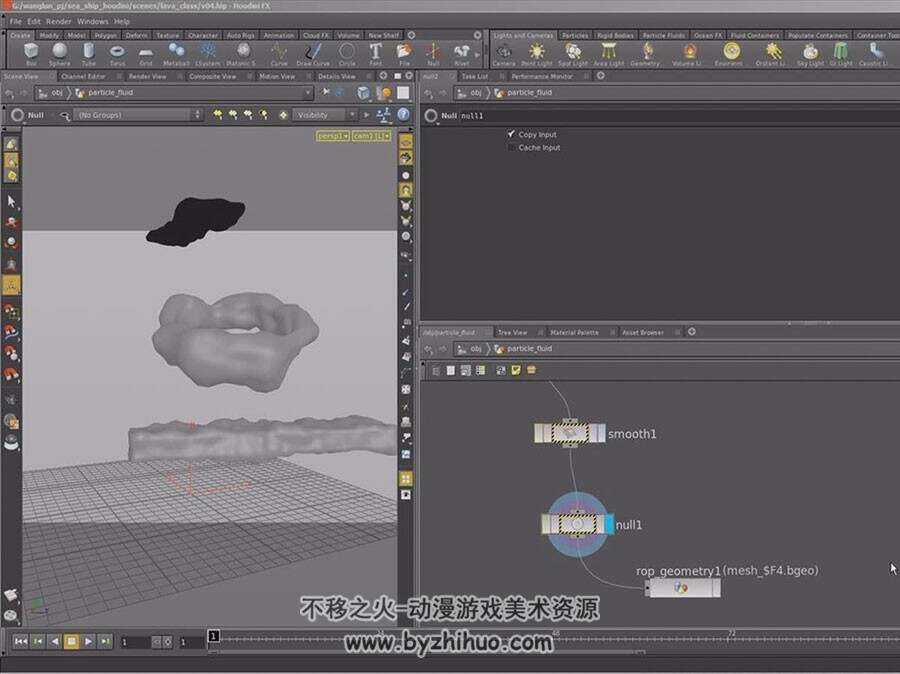Open the Visibility dropdown
Screen dimensions: 900x674
click(324, 115)
